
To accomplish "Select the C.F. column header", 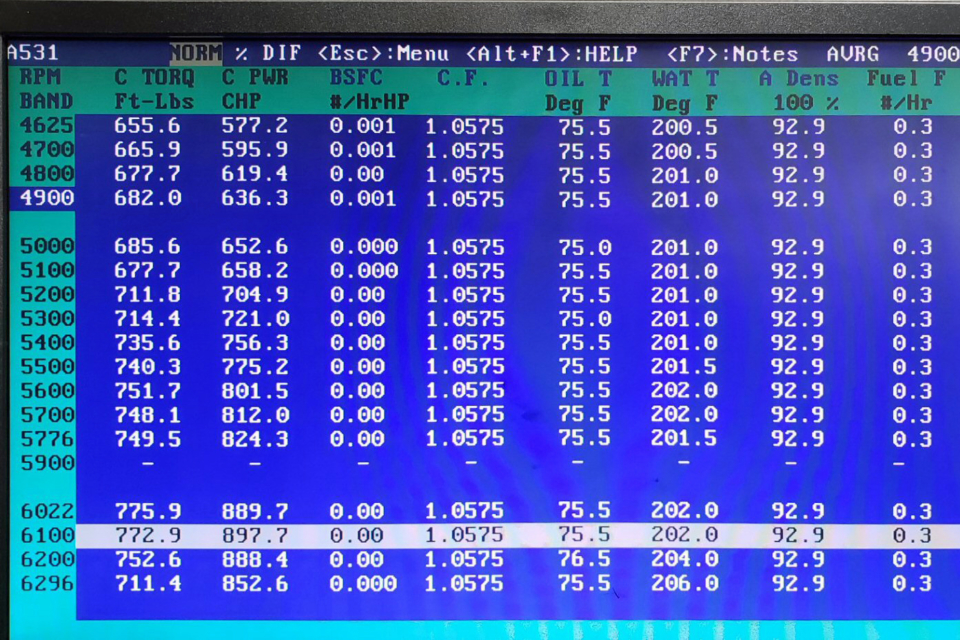I will (x=463, y=78).
